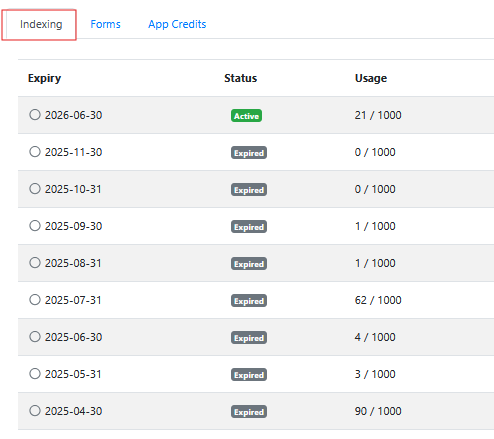This screenshot has height=439, width=494.
Task: Select the 2025-08-31 expiry radio button
Action: [35, 263]
